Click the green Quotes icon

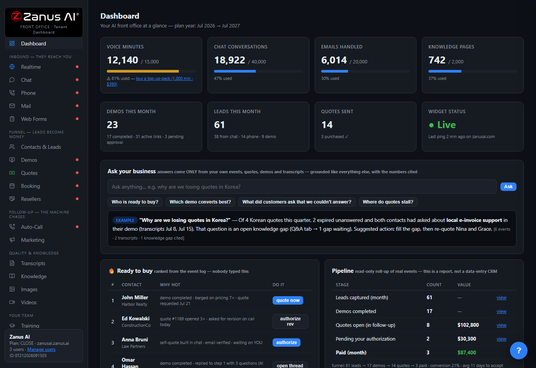coord(12,173)
